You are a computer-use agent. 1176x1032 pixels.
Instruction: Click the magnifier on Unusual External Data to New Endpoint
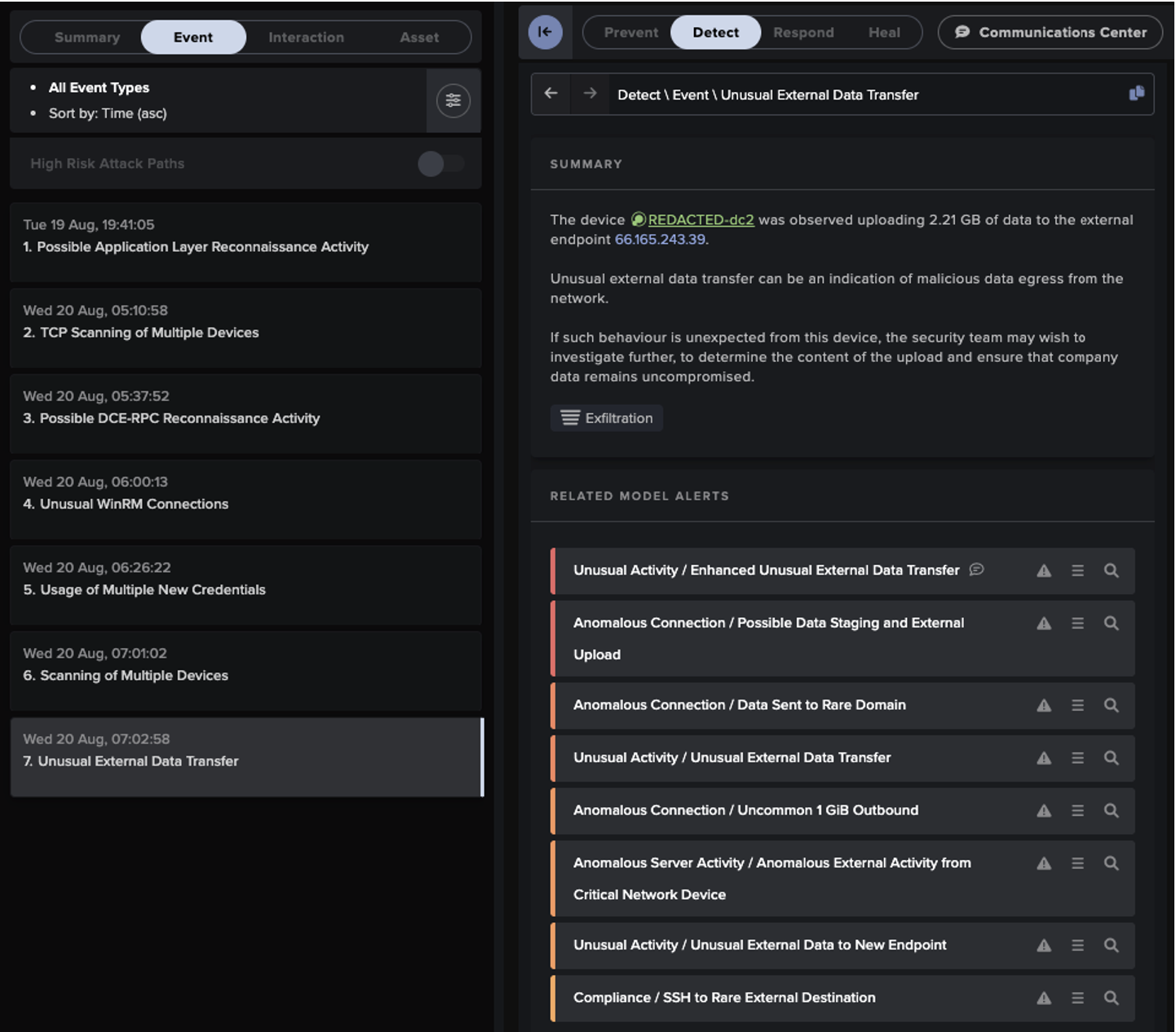1111,945
